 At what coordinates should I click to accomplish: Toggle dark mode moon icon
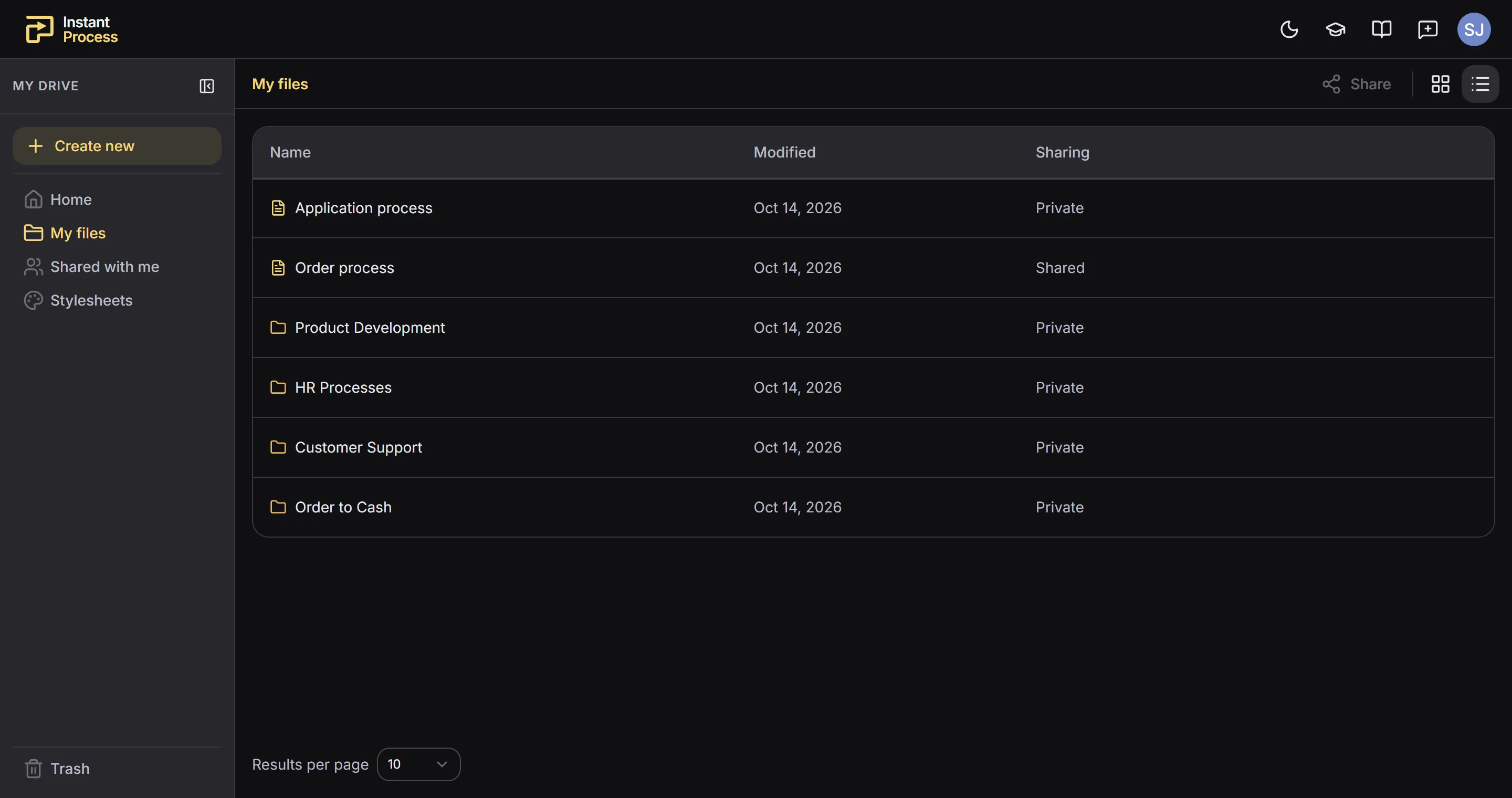coord(1289,29)
